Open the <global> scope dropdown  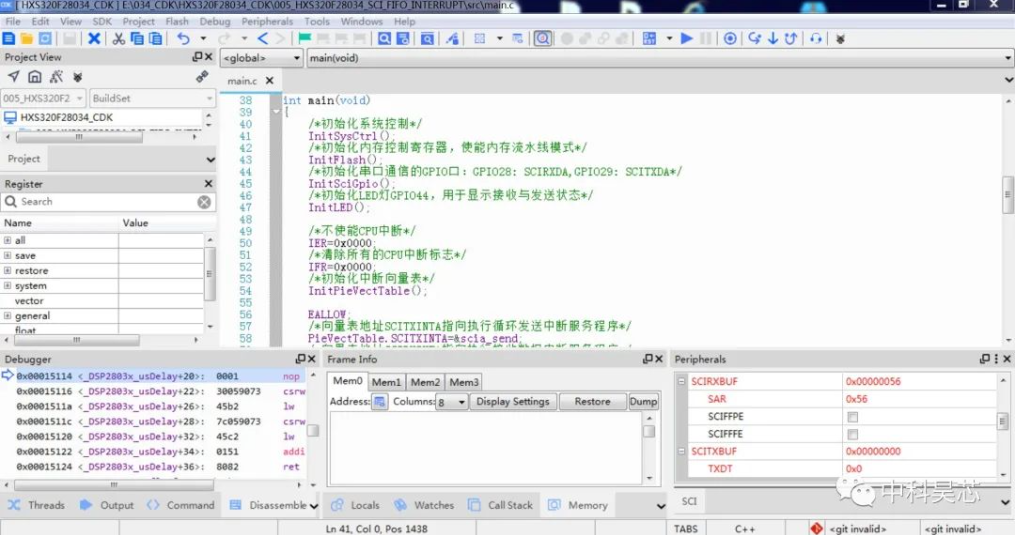[262, 58]
